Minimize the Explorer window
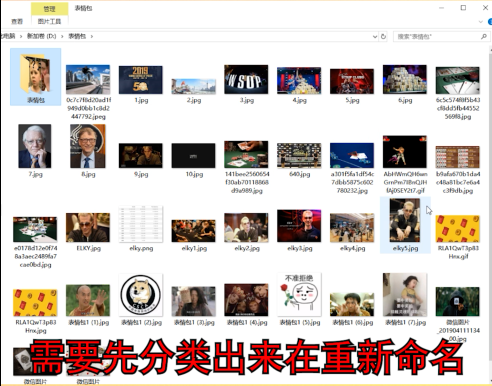Screen dimensions: 492x386 (x=441, y=8)
